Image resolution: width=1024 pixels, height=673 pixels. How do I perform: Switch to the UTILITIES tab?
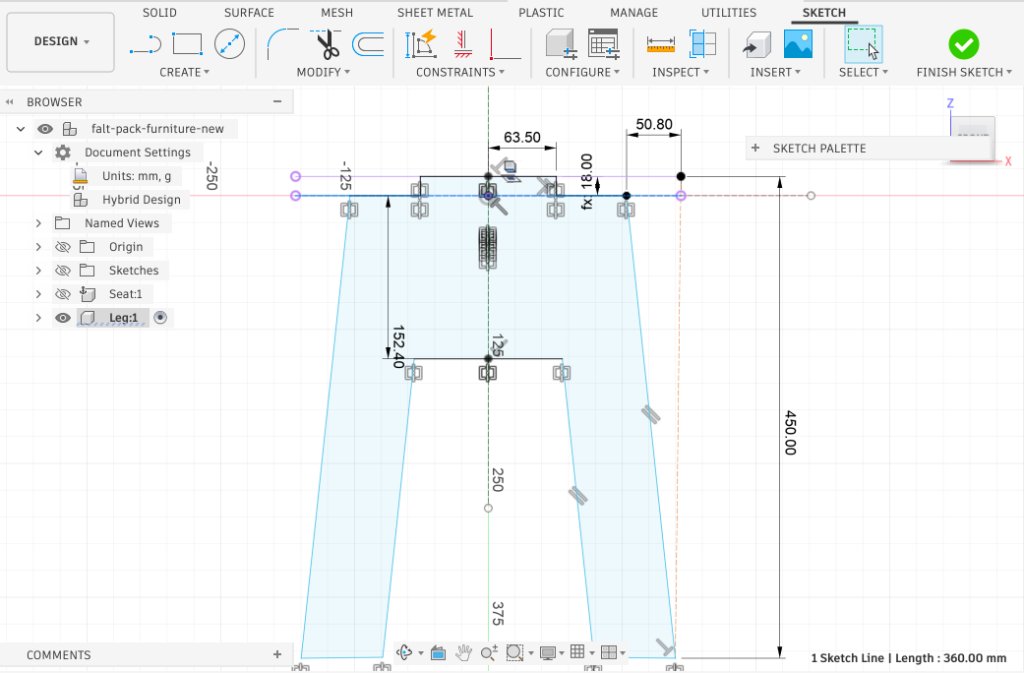(x=728, y=12)
